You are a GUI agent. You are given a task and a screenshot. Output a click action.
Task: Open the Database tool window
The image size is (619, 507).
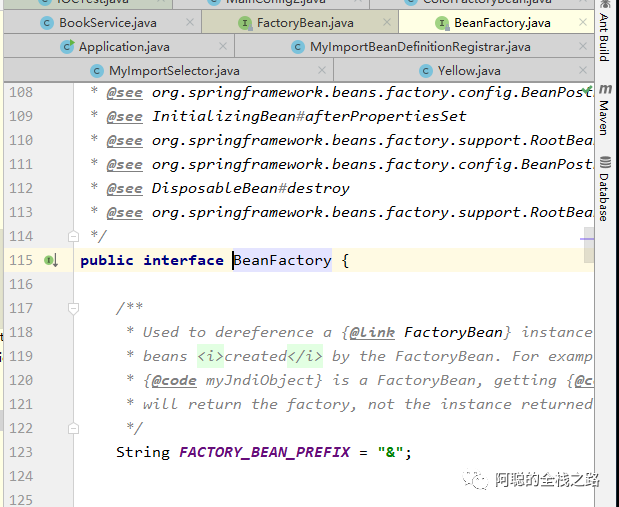point(604,189)
